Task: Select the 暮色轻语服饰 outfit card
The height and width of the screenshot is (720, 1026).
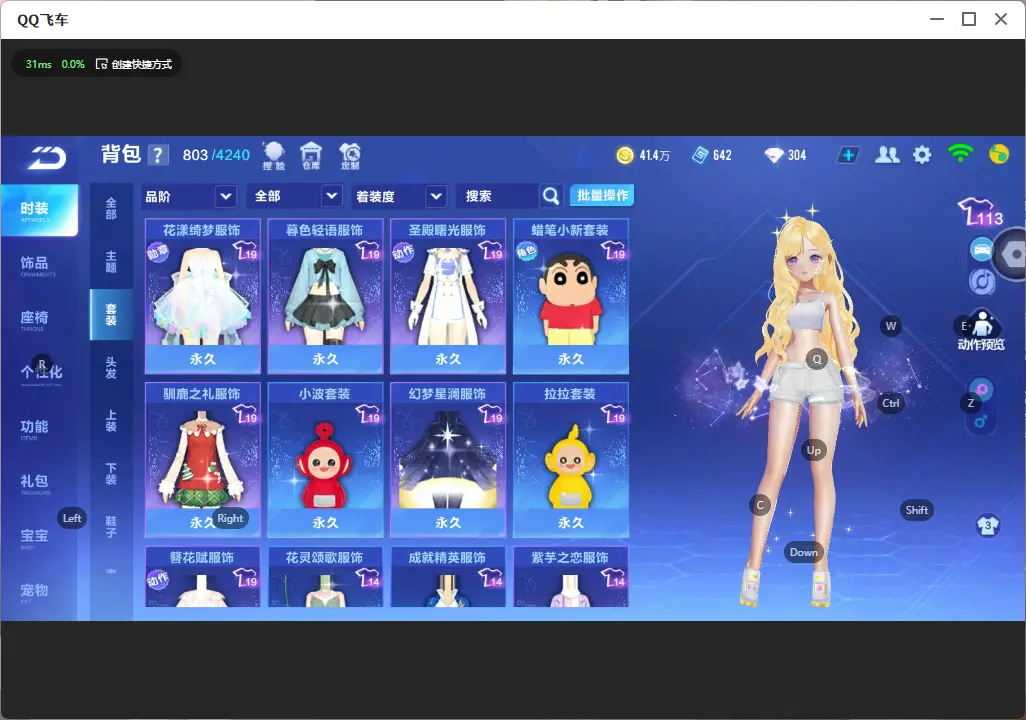Action: 325,296
